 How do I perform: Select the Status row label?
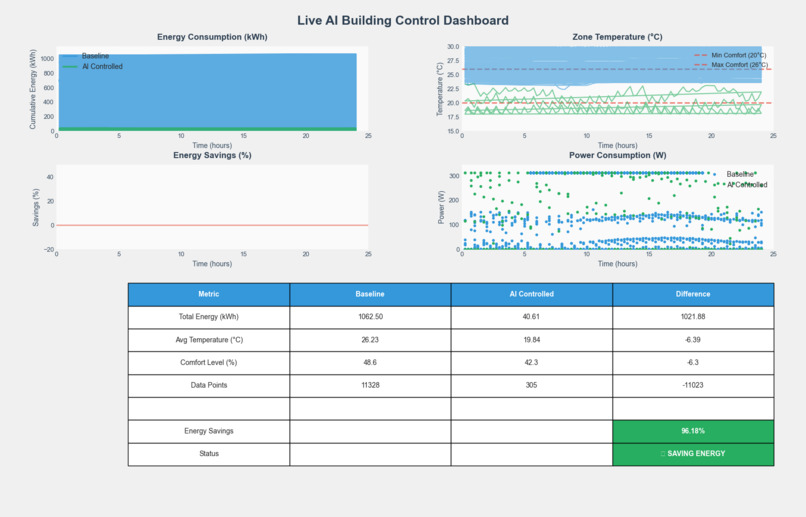pos(209,454)
